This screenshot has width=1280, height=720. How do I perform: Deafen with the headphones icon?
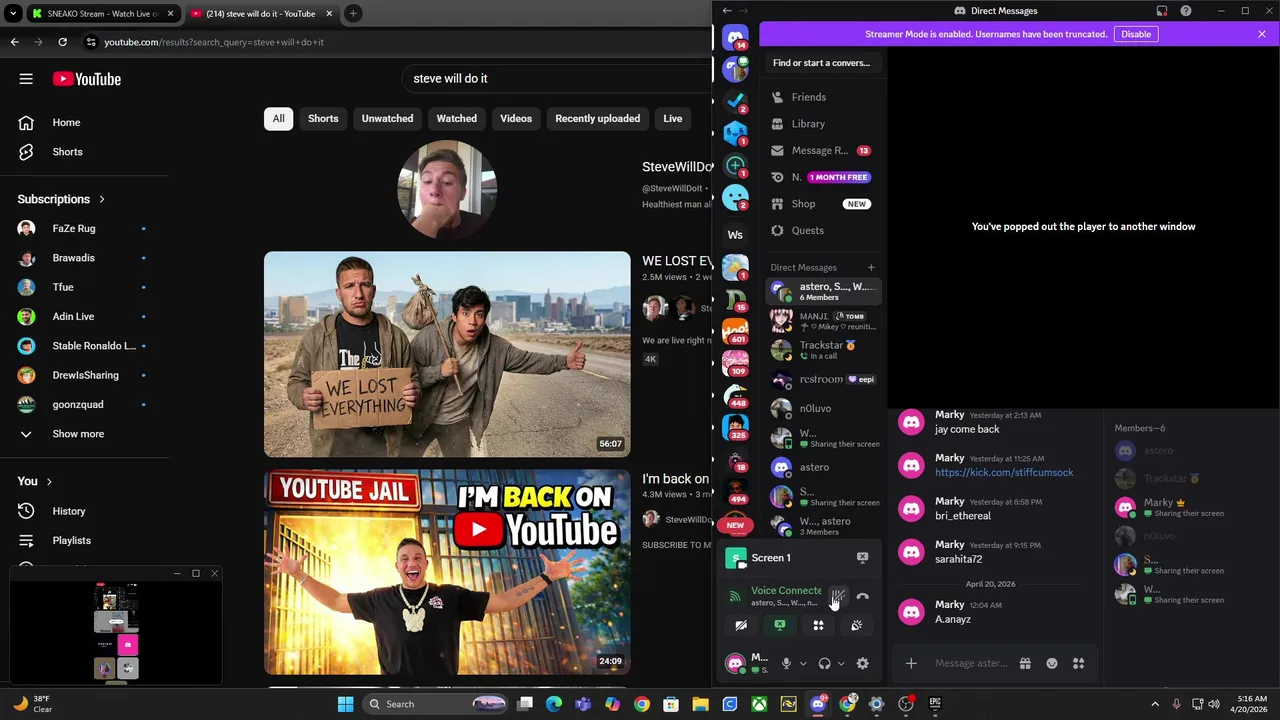pos(825,663)
